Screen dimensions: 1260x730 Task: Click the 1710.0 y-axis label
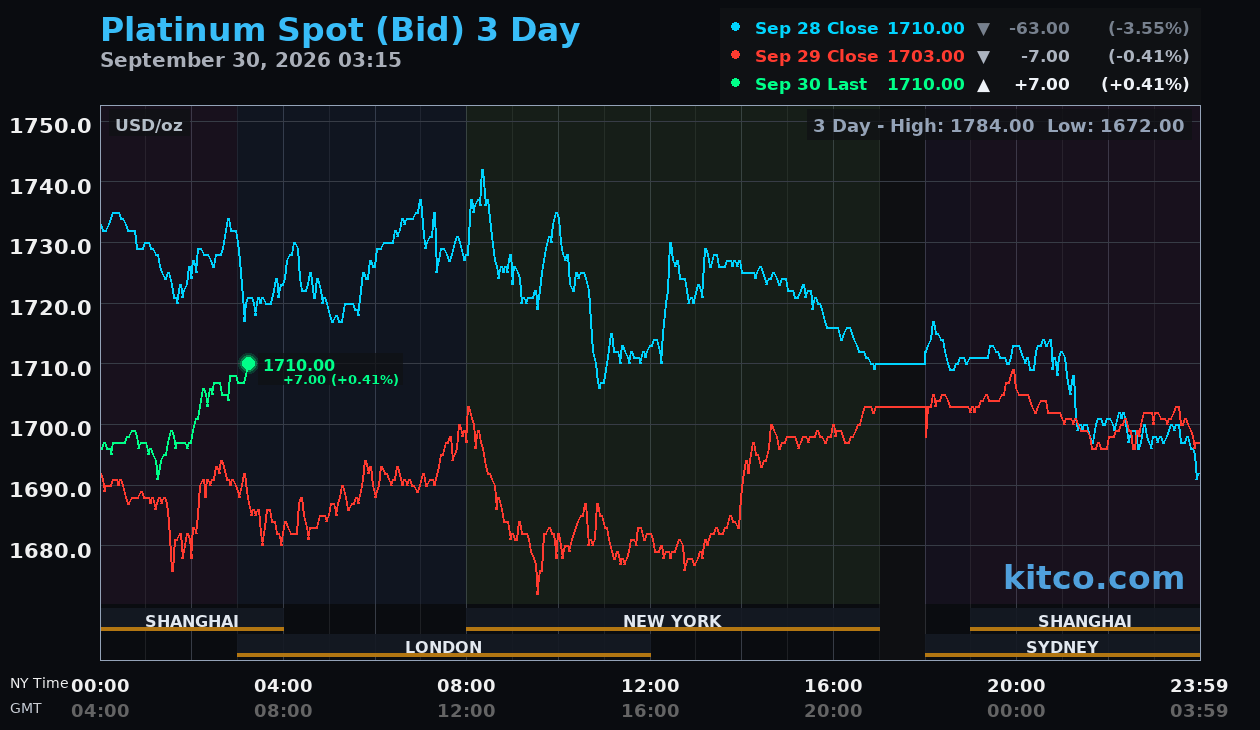[51, 368]
